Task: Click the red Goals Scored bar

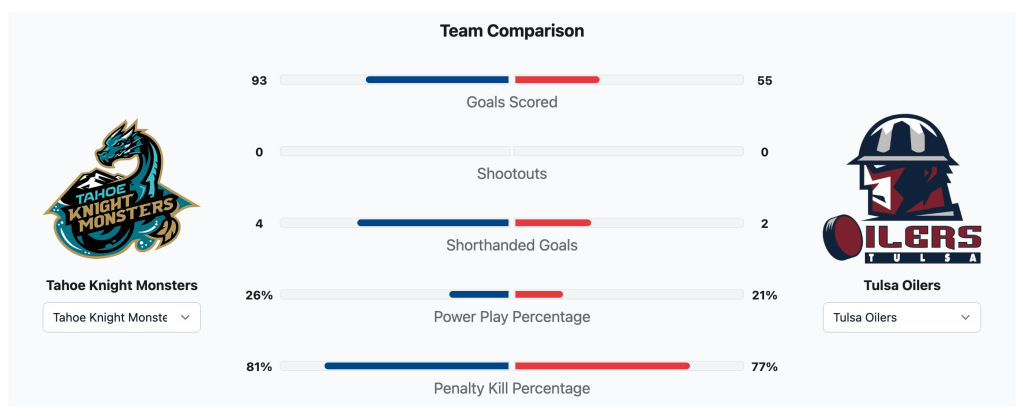Action: pos(557,79)
